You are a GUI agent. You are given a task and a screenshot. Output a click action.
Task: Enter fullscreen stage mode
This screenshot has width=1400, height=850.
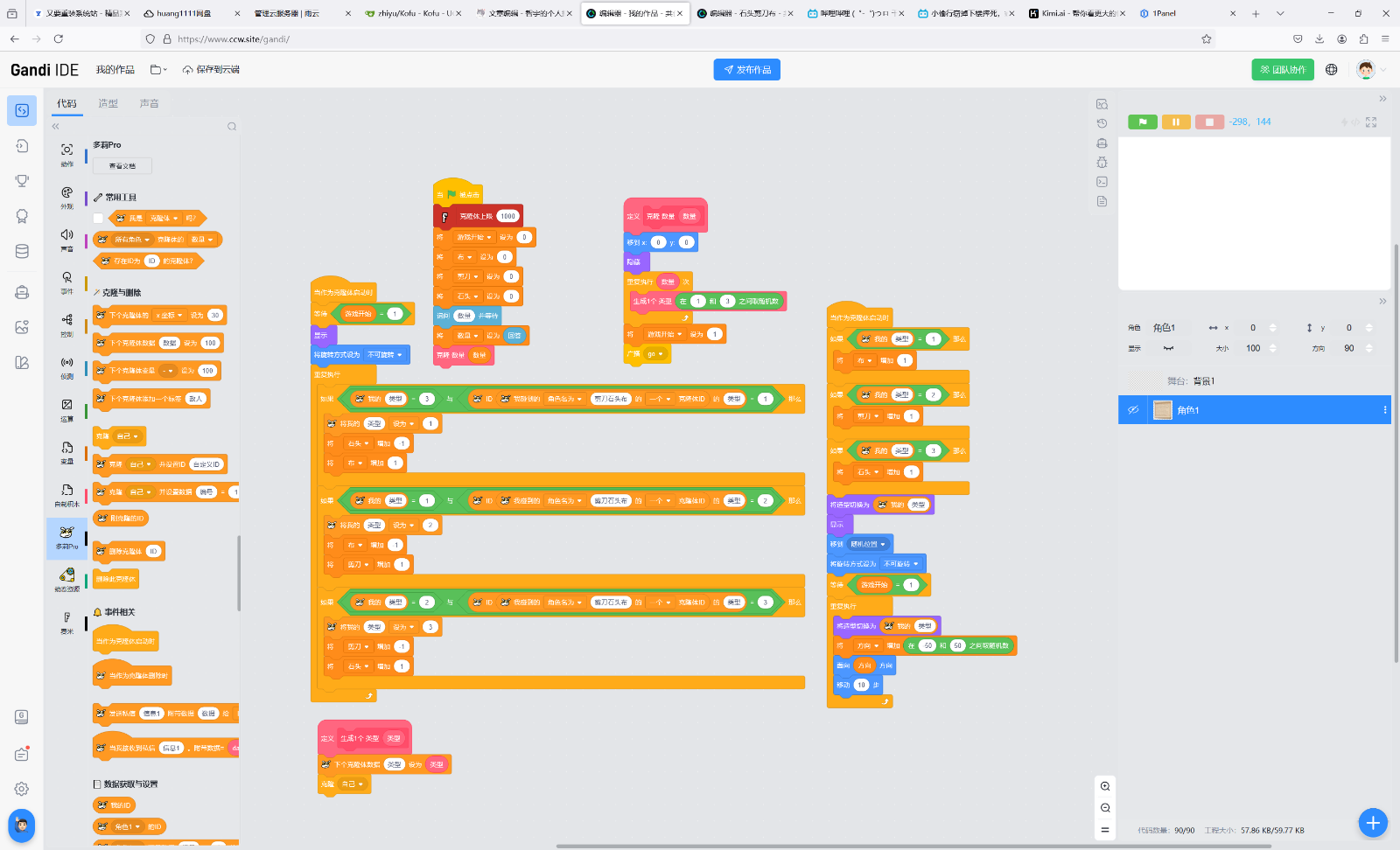[1371, 122]
